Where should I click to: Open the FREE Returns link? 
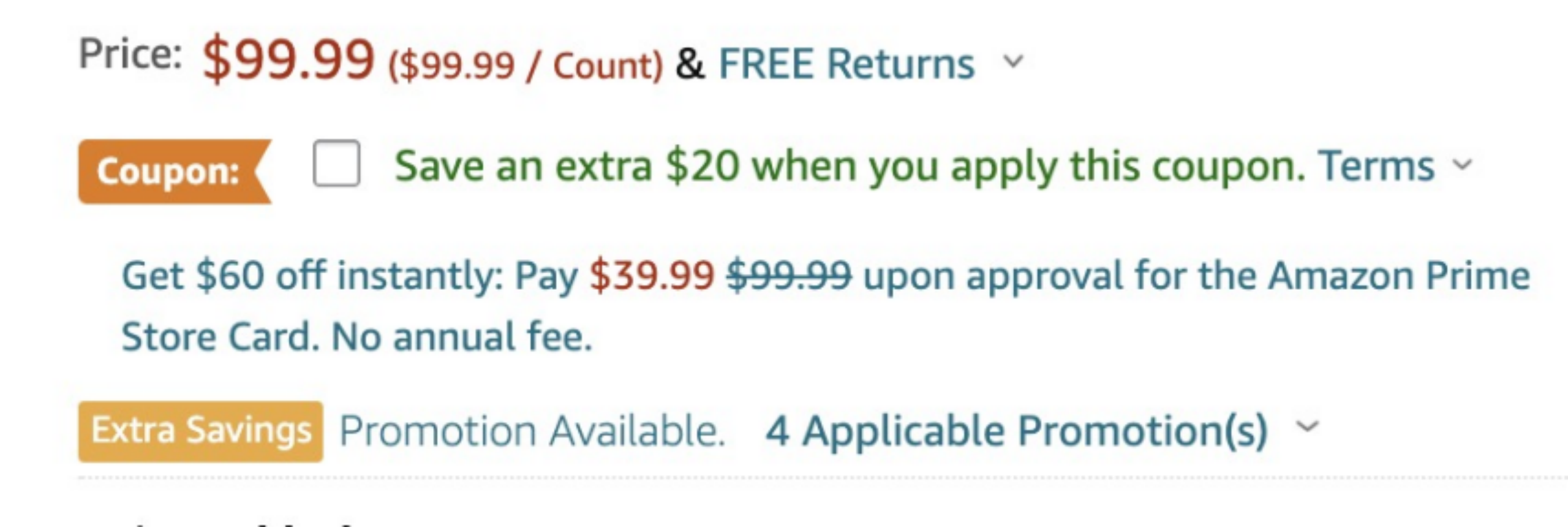(846, 64)
